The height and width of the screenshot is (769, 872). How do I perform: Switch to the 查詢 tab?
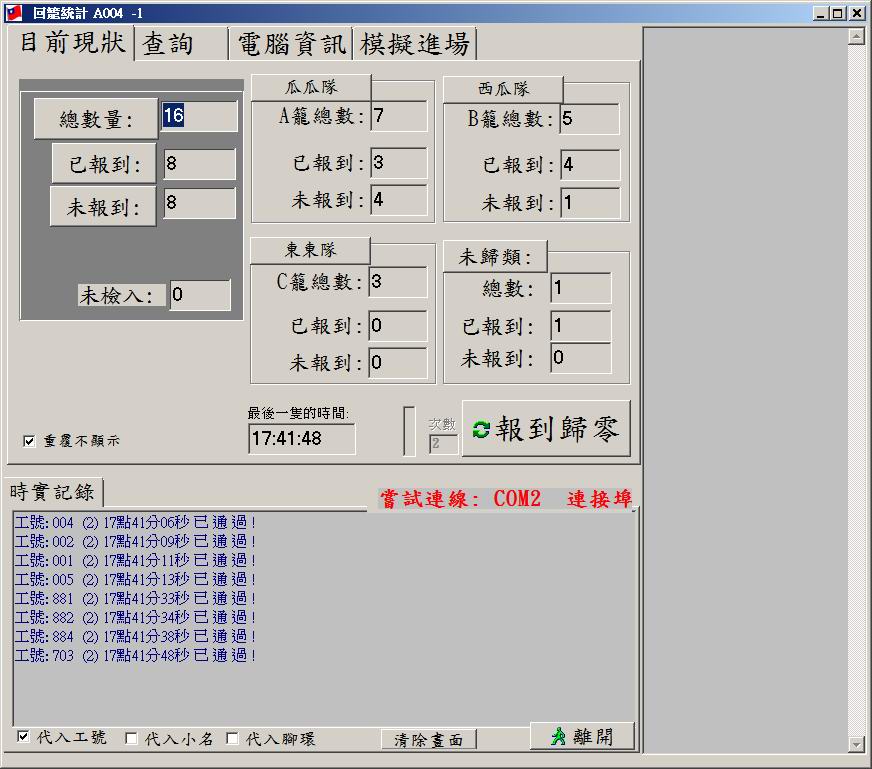click(168, 44)
